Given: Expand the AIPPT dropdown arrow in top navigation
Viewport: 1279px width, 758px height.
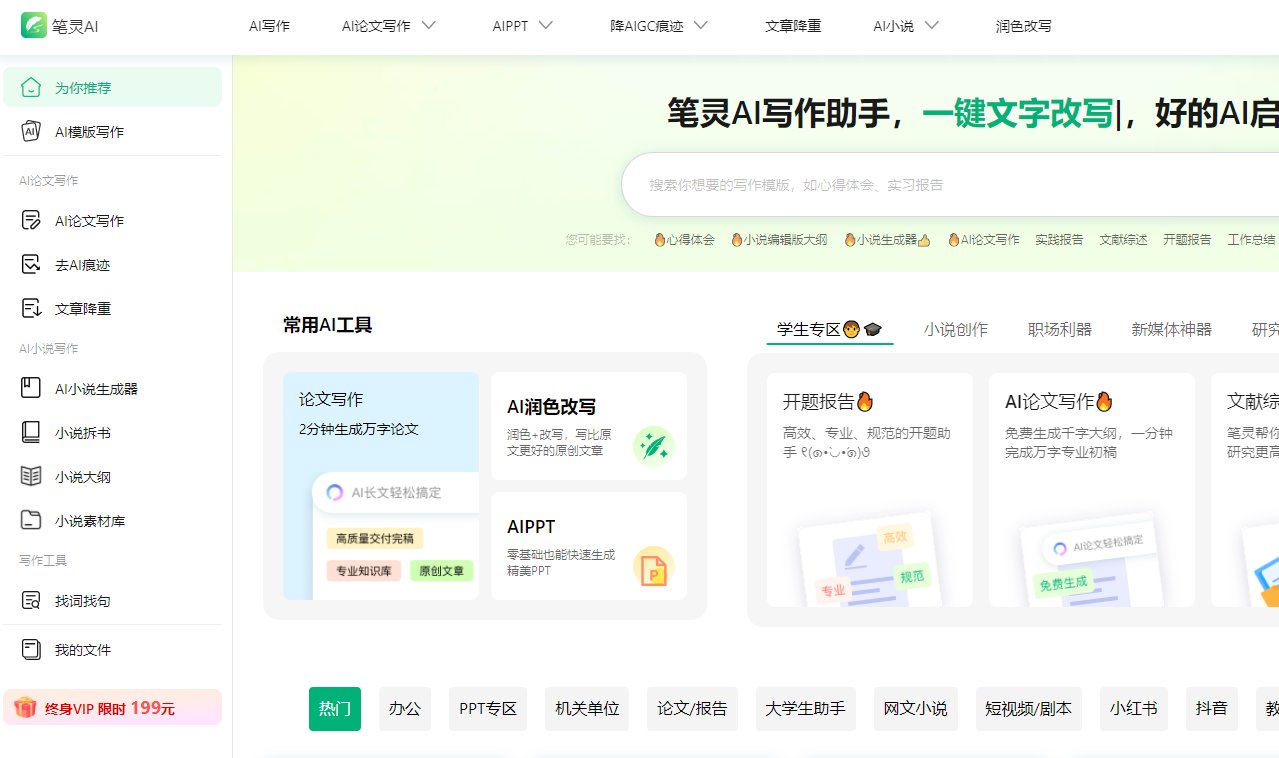Looking at the screenshot, I should 545,26.
